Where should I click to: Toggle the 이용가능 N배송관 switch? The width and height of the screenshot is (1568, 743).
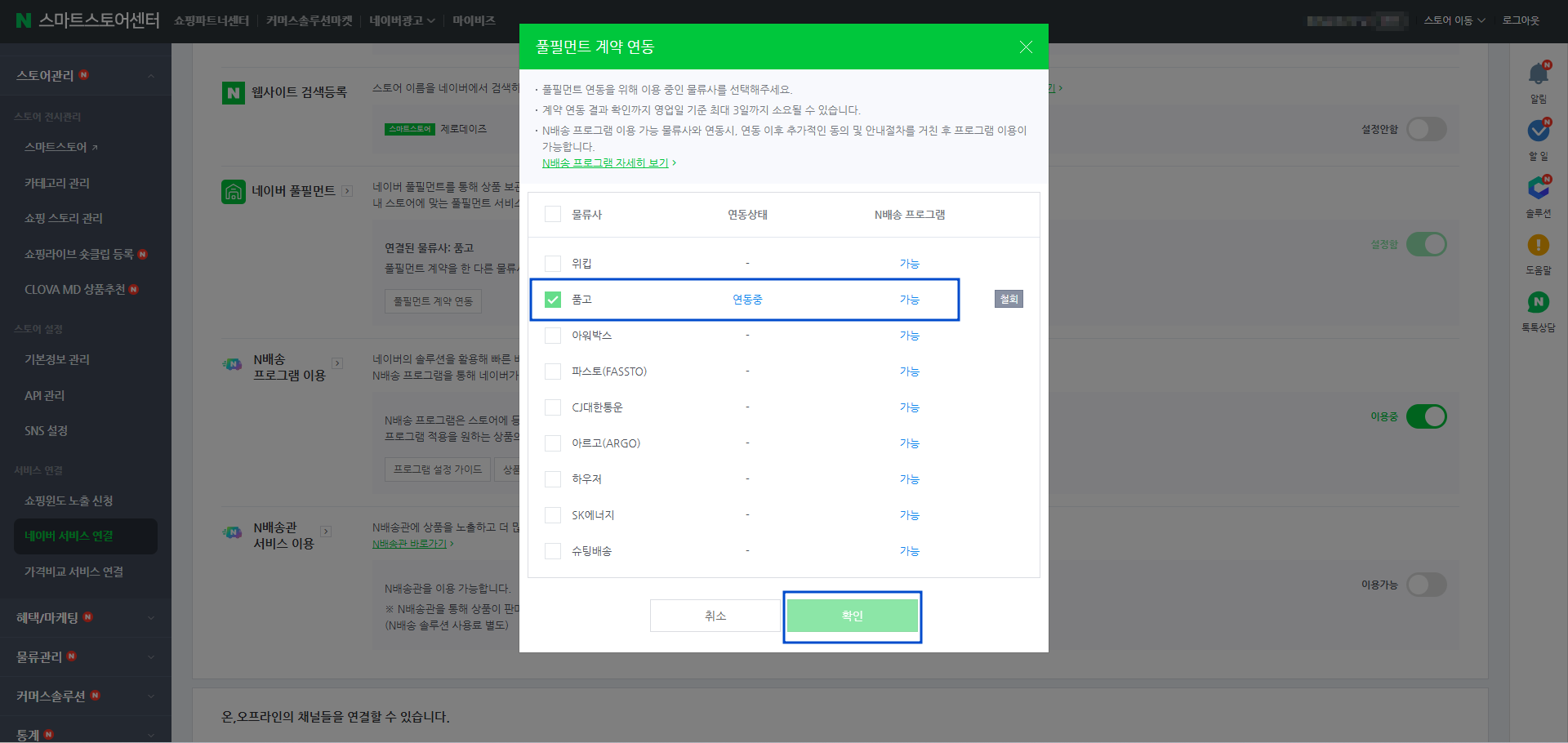1427,585
